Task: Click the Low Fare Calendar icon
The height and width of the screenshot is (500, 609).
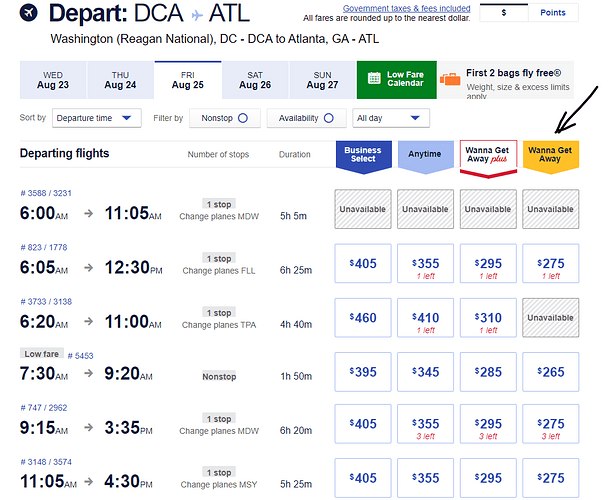Action: click(373, 79)
